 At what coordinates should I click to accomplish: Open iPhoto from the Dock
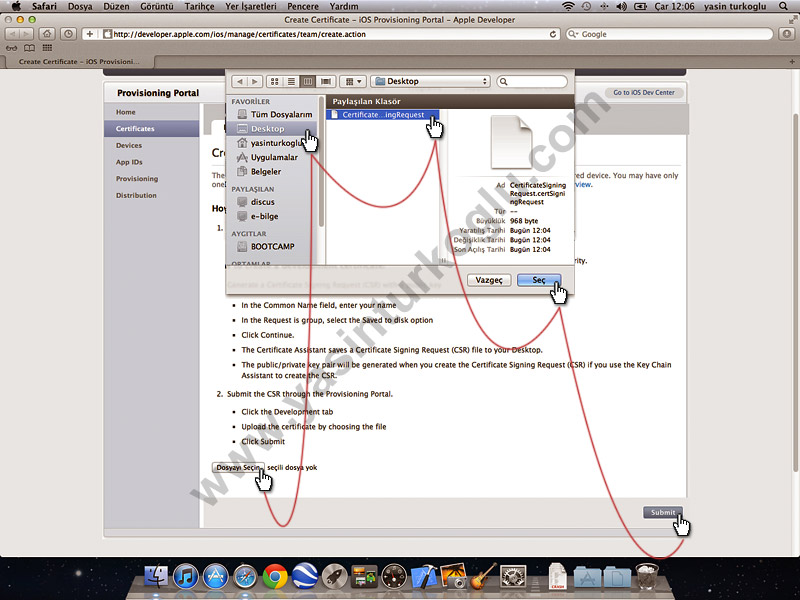(x=453, y=577)
